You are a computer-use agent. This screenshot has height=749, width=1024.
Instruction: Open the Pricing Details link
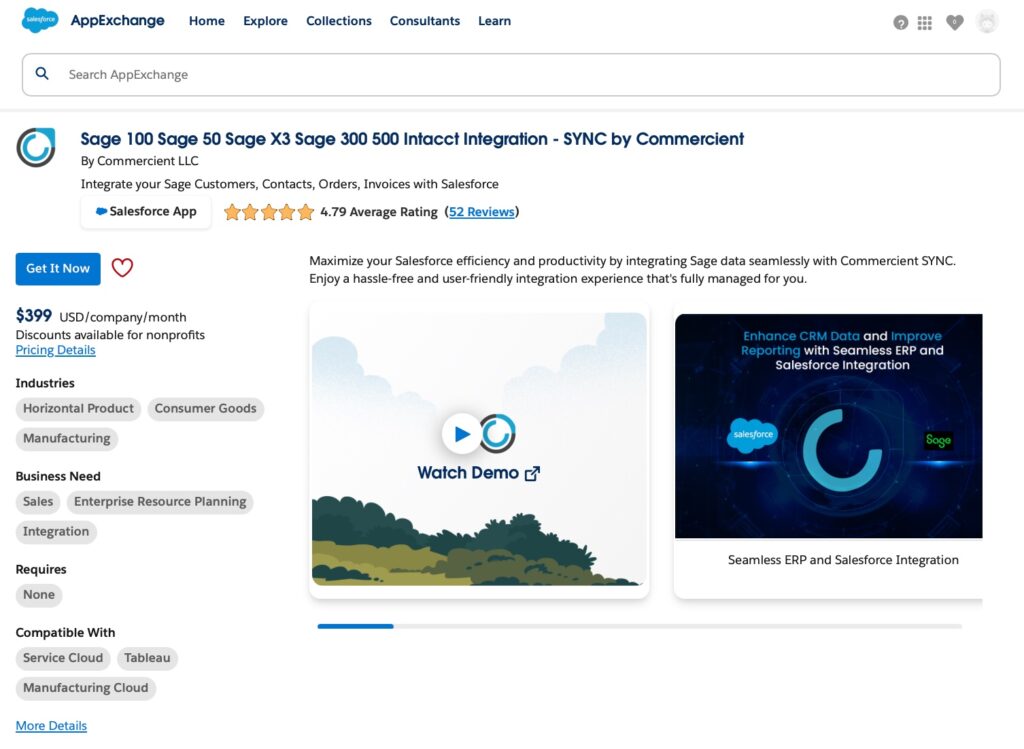point(56,350)
